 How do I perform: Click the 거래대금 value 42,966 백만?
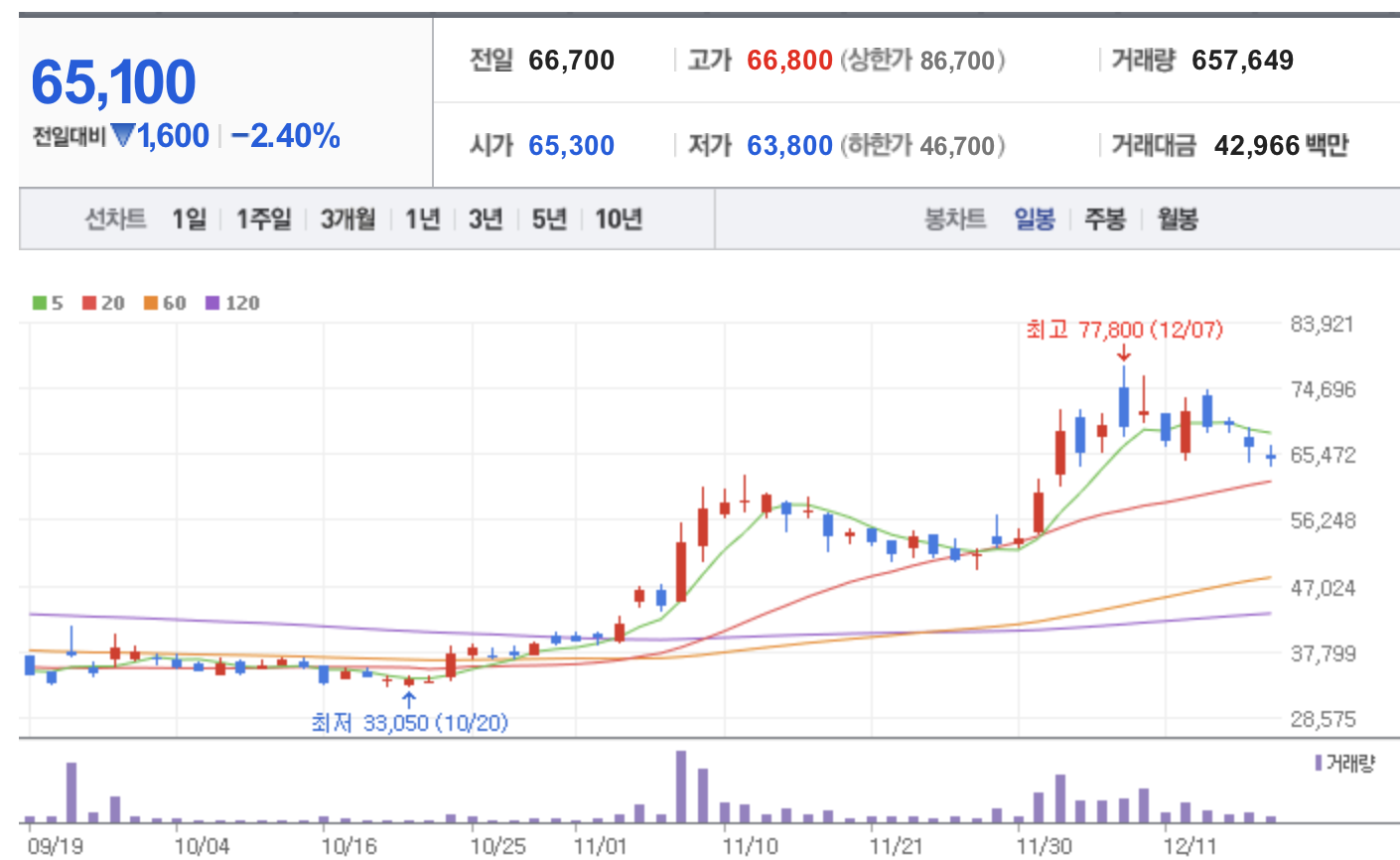[x=1281, y=146]
